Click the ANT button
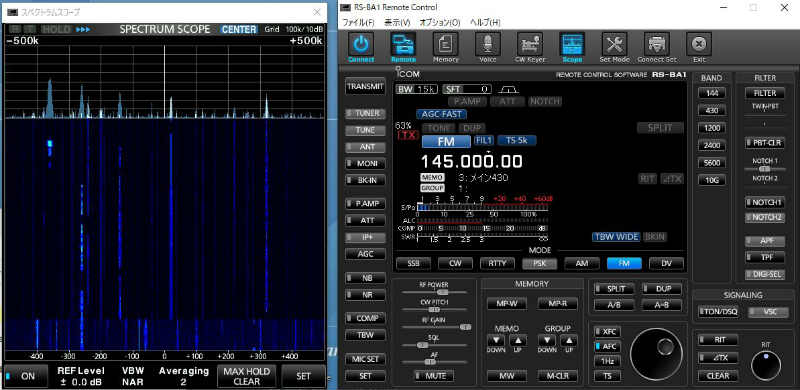This screenshot has height=390, width=800. point(365,147)
